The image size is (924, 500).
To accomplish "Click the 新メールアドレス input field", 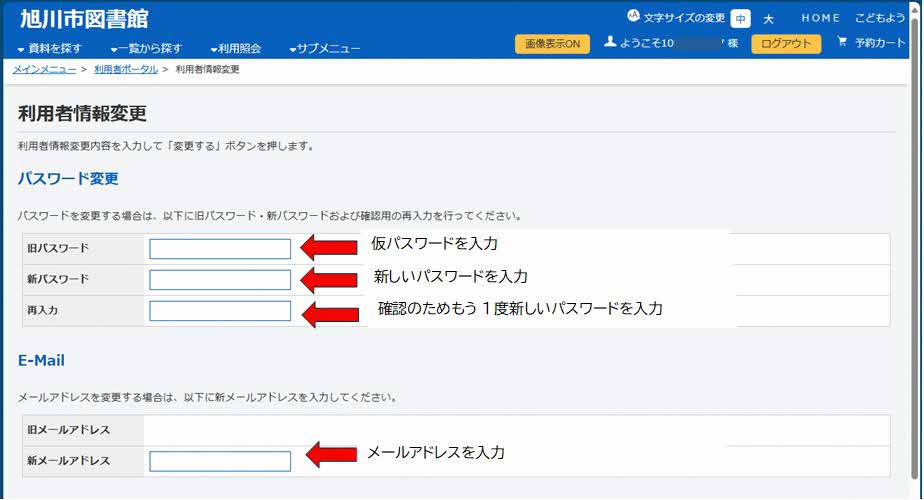I will (220, 461).
